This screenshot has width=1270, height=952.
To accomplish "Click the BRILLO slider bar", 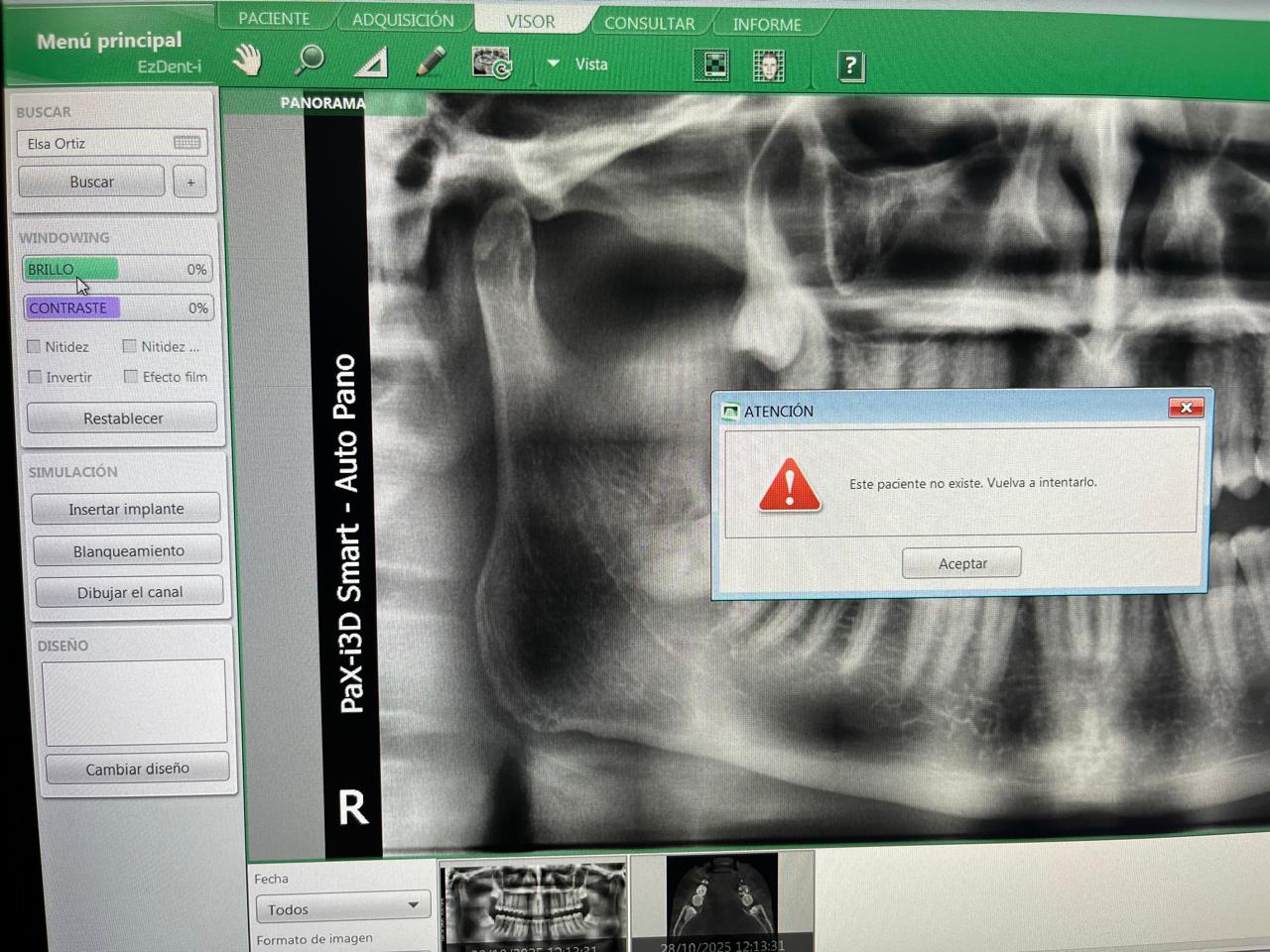I will tap(116, 269).
